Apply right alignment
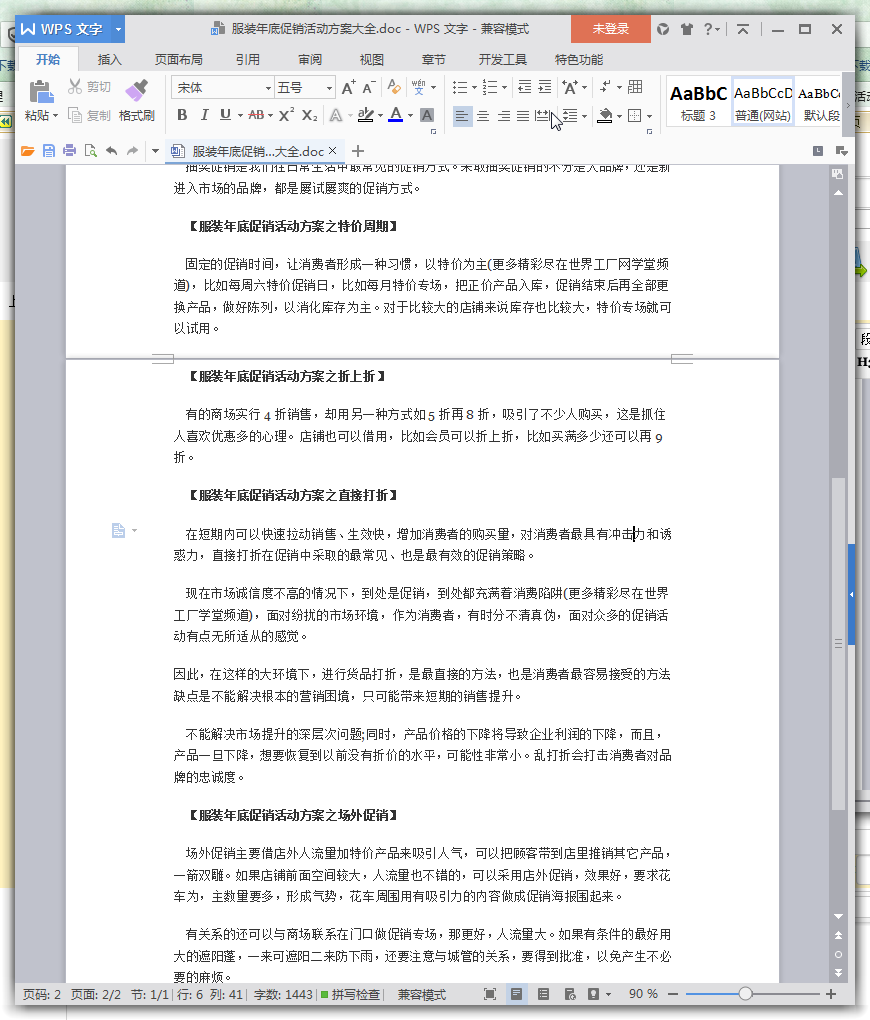Viewport: 870px width, 1020px height. click(x=503, y=116)
